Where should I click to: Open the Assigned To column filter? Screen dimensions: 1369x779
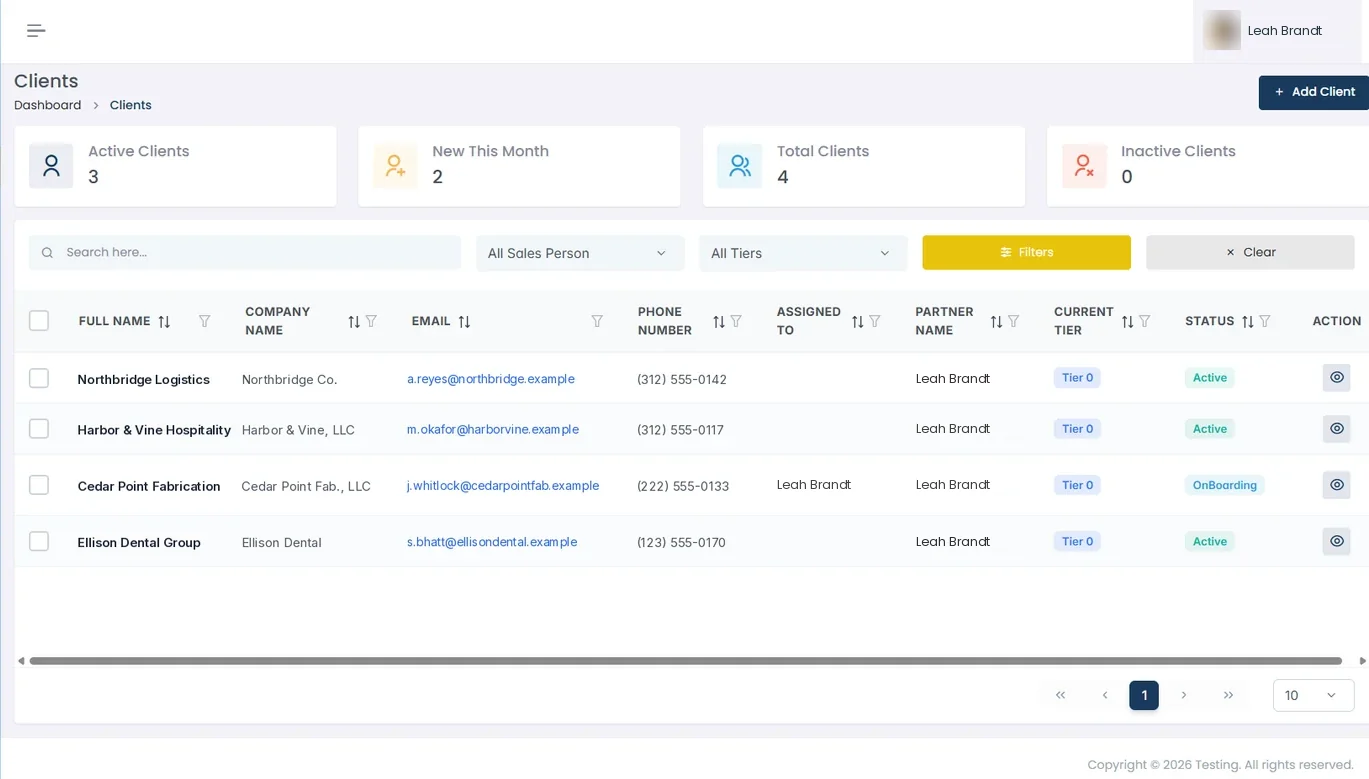[x=875, y=321]
